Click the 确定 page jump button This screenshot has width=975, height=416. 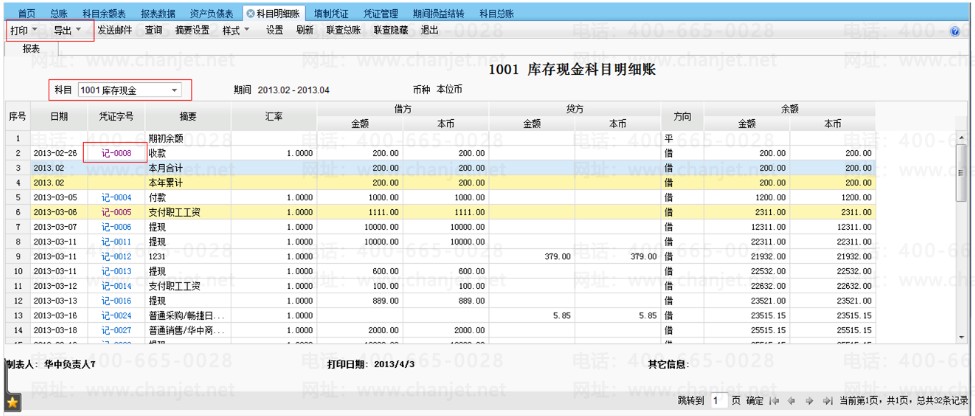(x=754, y=401)
